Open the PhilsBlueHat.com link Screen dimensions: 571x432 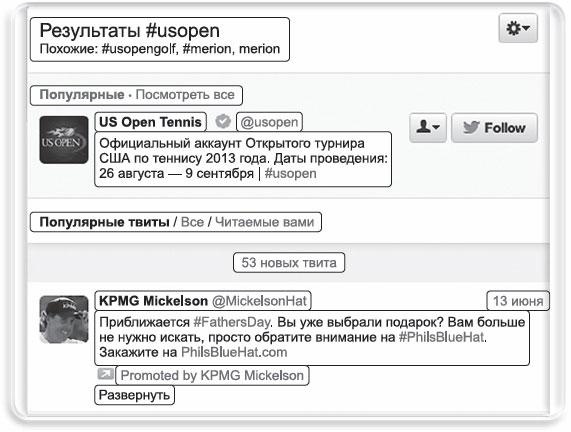(x=234, y=352)
